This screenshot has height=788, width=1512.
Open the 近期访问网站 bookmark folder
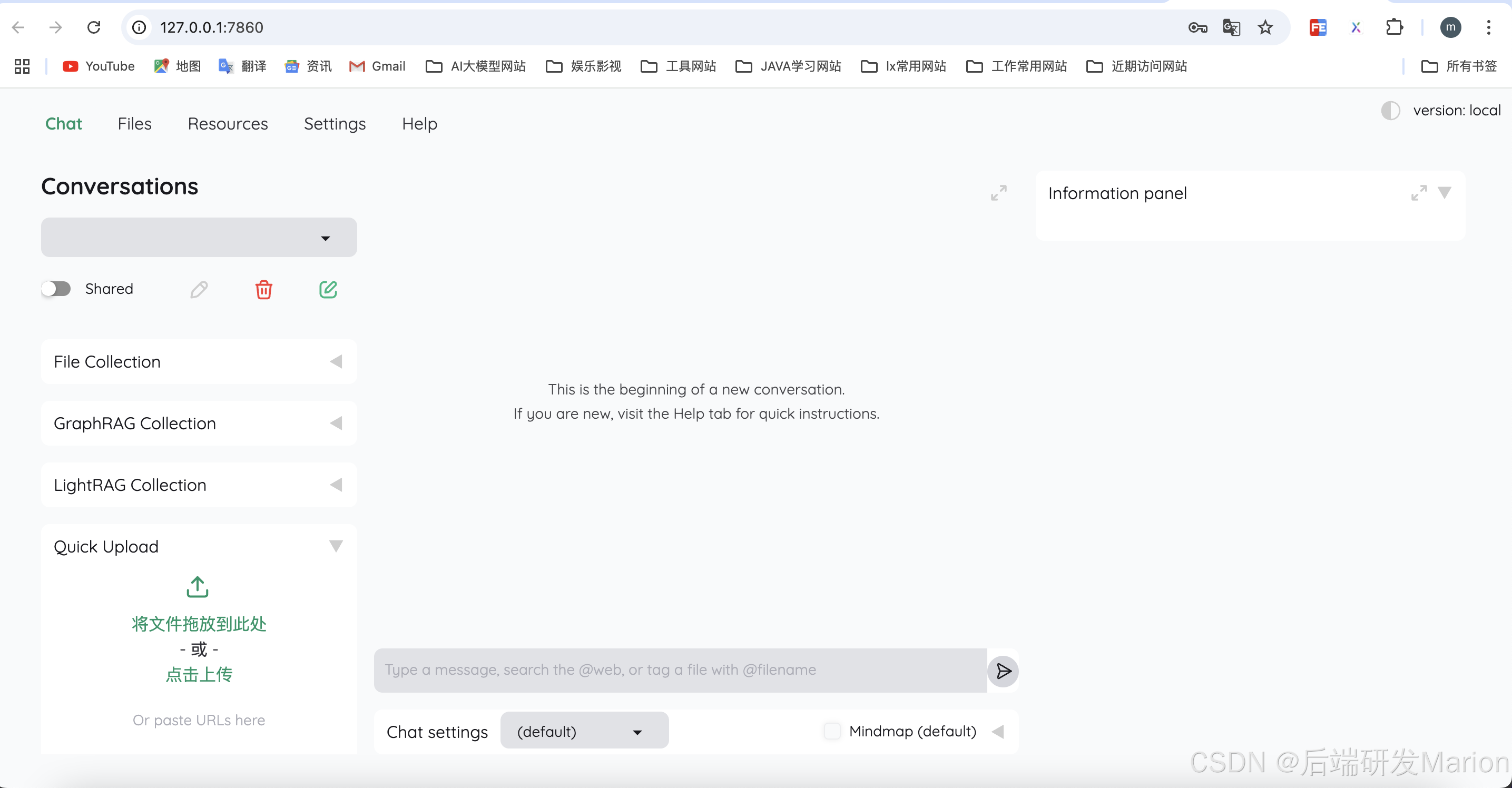(x=1137, y=66)
